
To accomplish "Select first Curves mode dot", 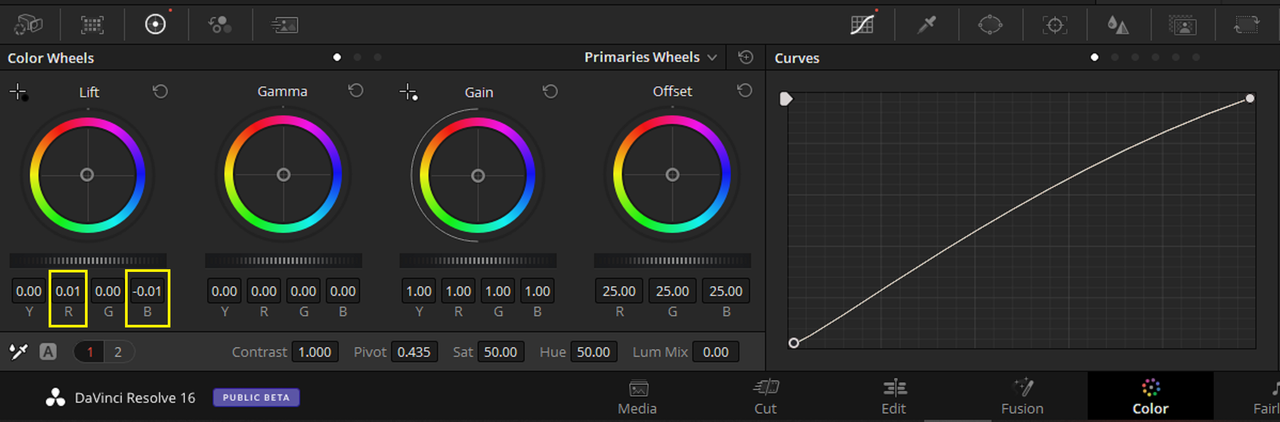I will pos(1095,57).
